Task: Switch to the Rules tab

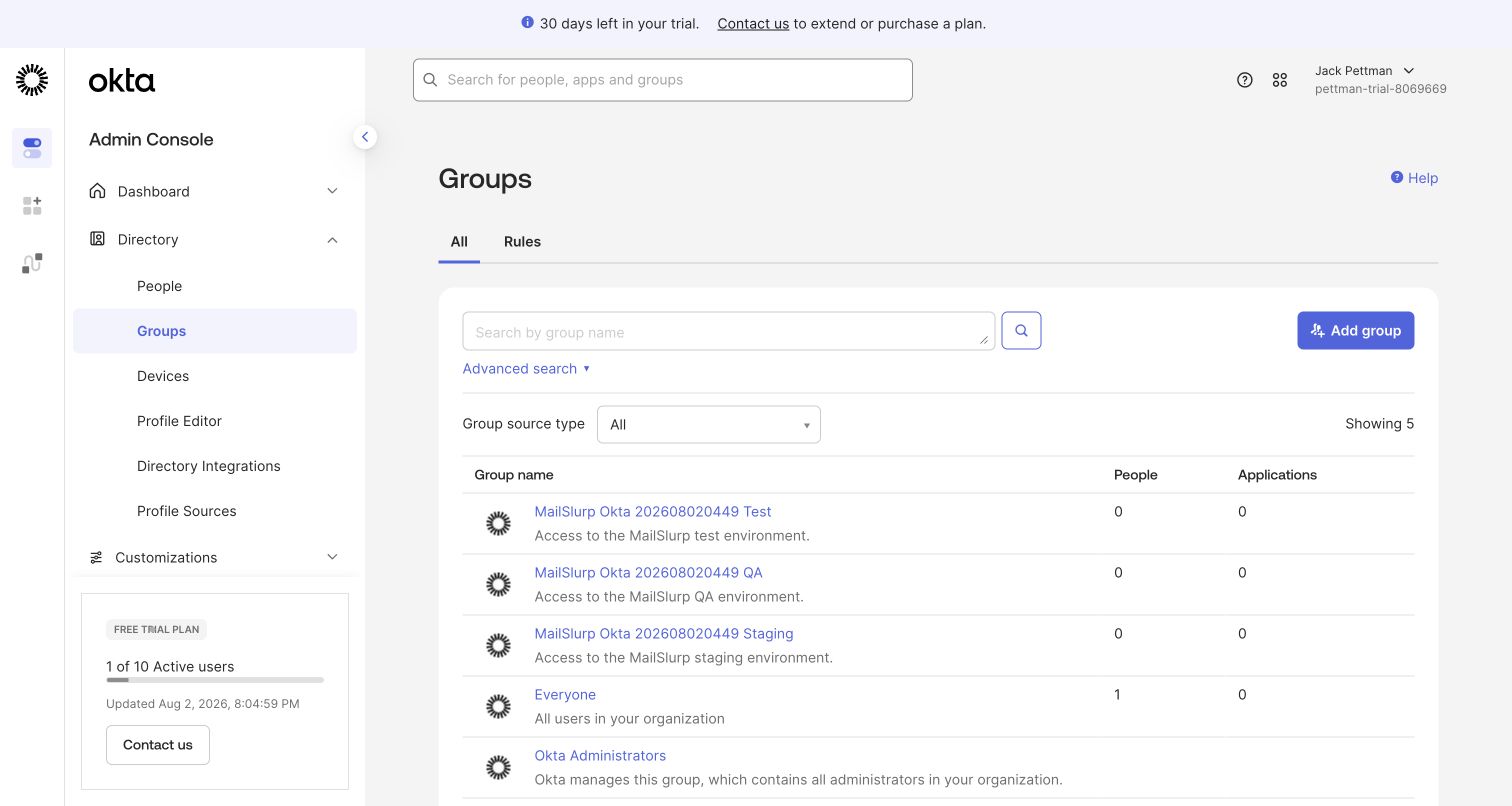Action: (522, 242)
